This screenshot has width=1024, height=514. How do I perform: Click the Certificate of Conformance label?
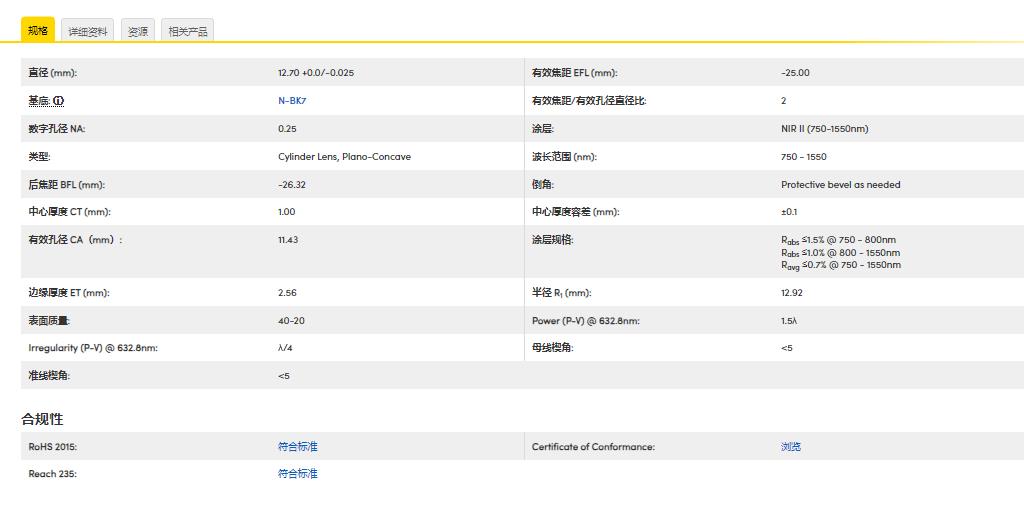pyautogui.click(x=594, y=447)
